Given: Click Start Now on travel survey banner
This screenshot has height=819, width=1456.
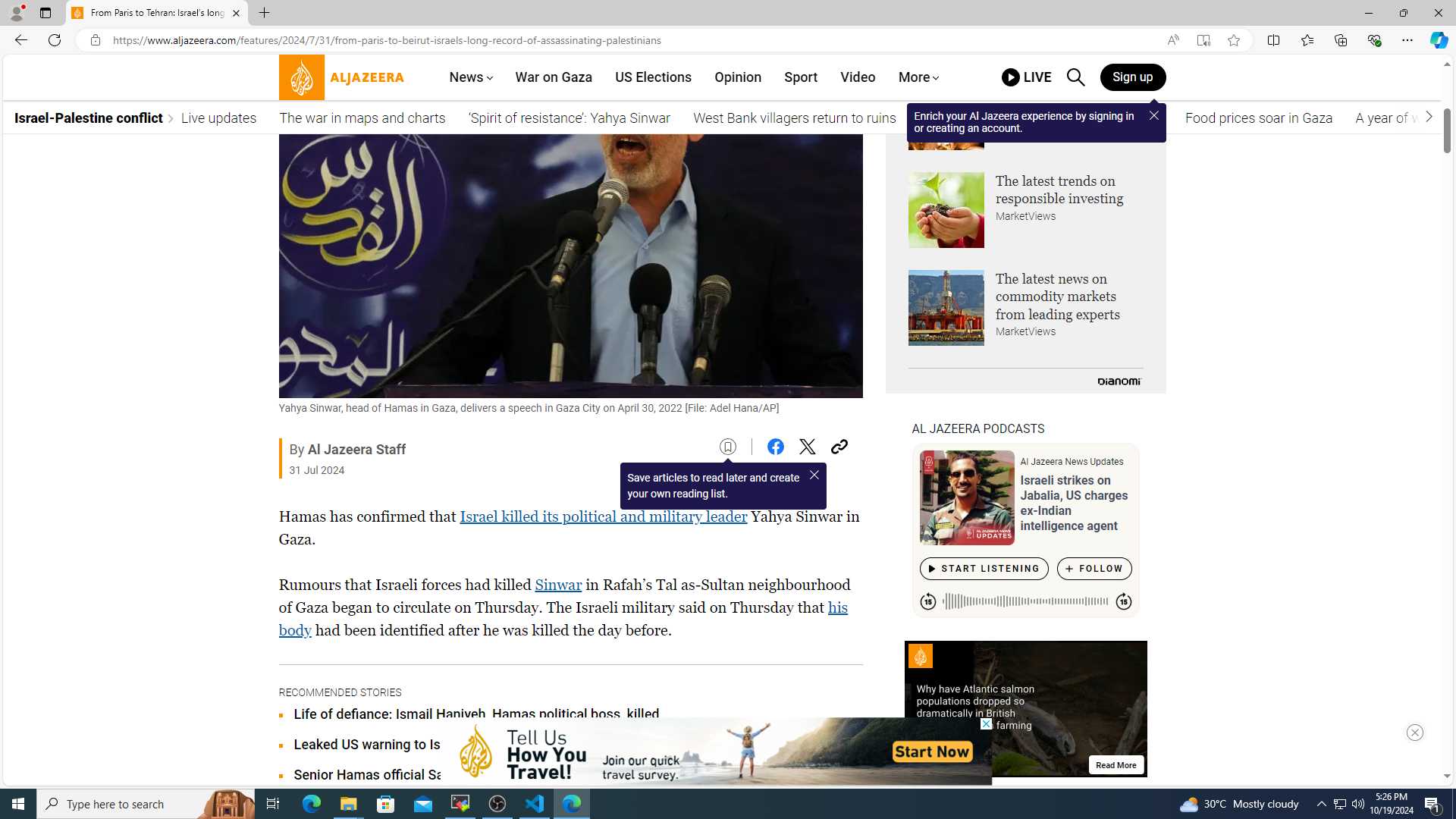Looking at the screenshot, I should [x=931, y=752].
